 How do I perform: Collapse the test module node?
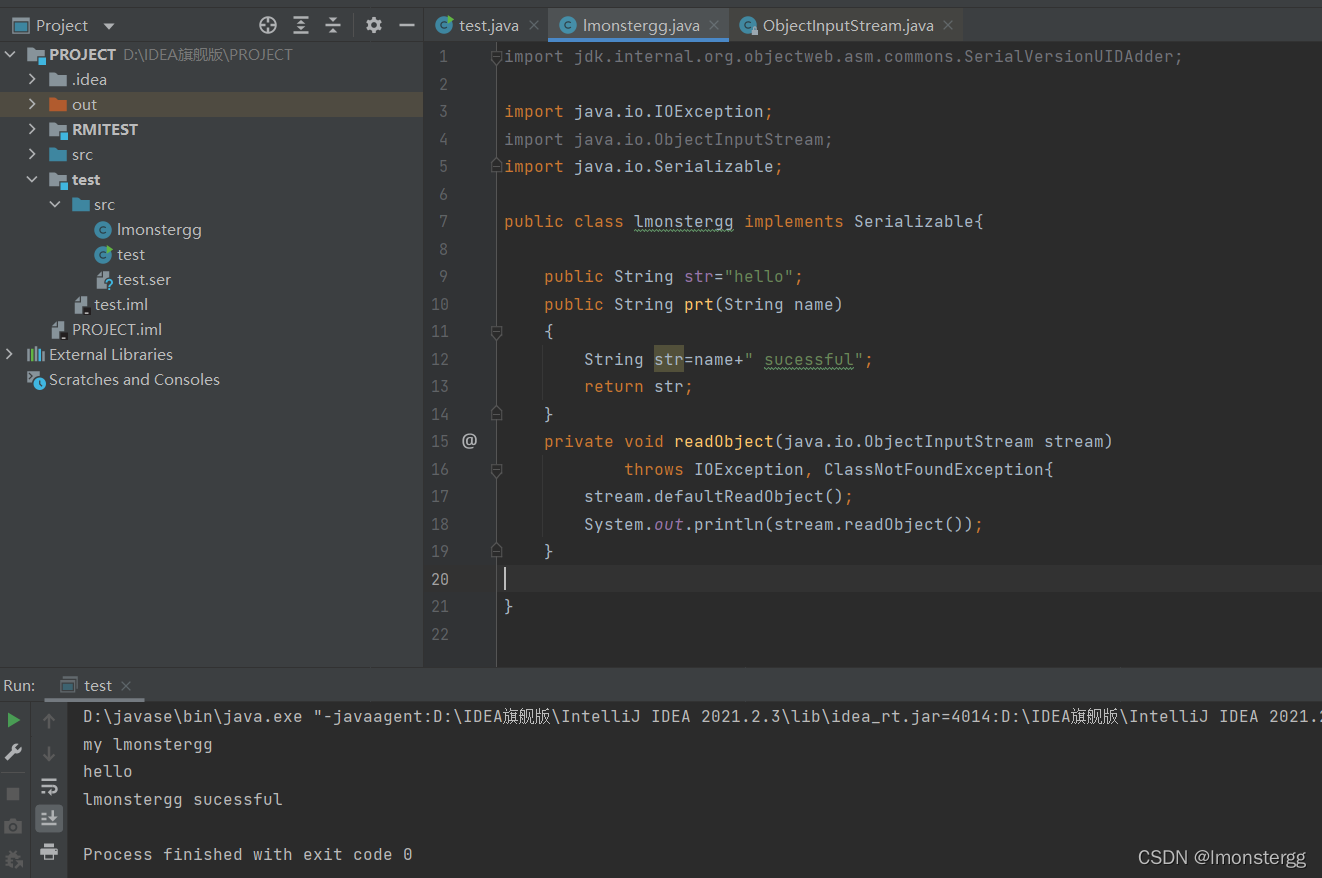(x=32, y=179)
